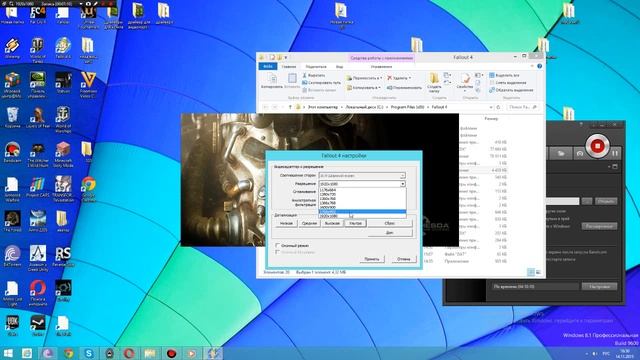Viewport: 640px width, 360px height.
Task: Choose 1920x1080 at bottom of resolution list
Action: point(362,216)
